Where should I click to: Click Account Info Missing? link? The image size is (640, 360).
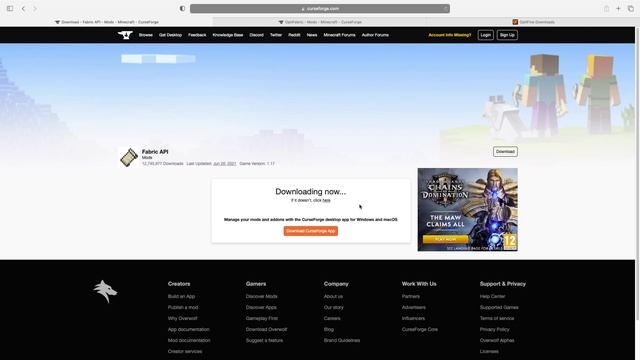[x=450, y=35]
